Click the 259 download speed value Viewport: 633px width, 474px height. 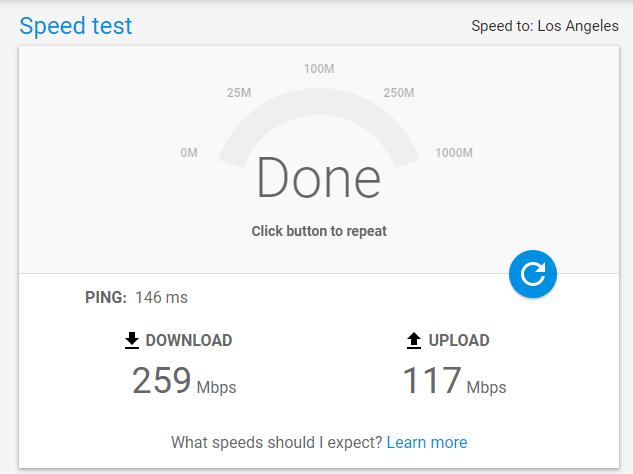click(161, 381)
